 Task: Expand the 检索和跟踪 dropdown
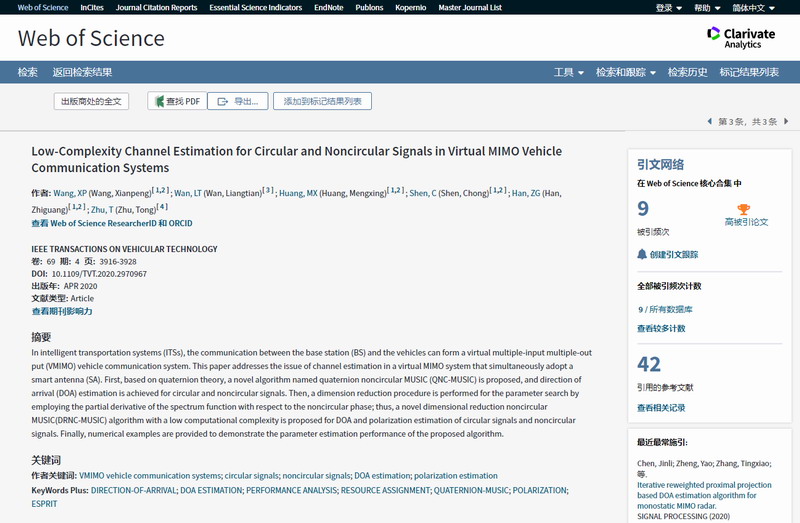click(625, 72)
